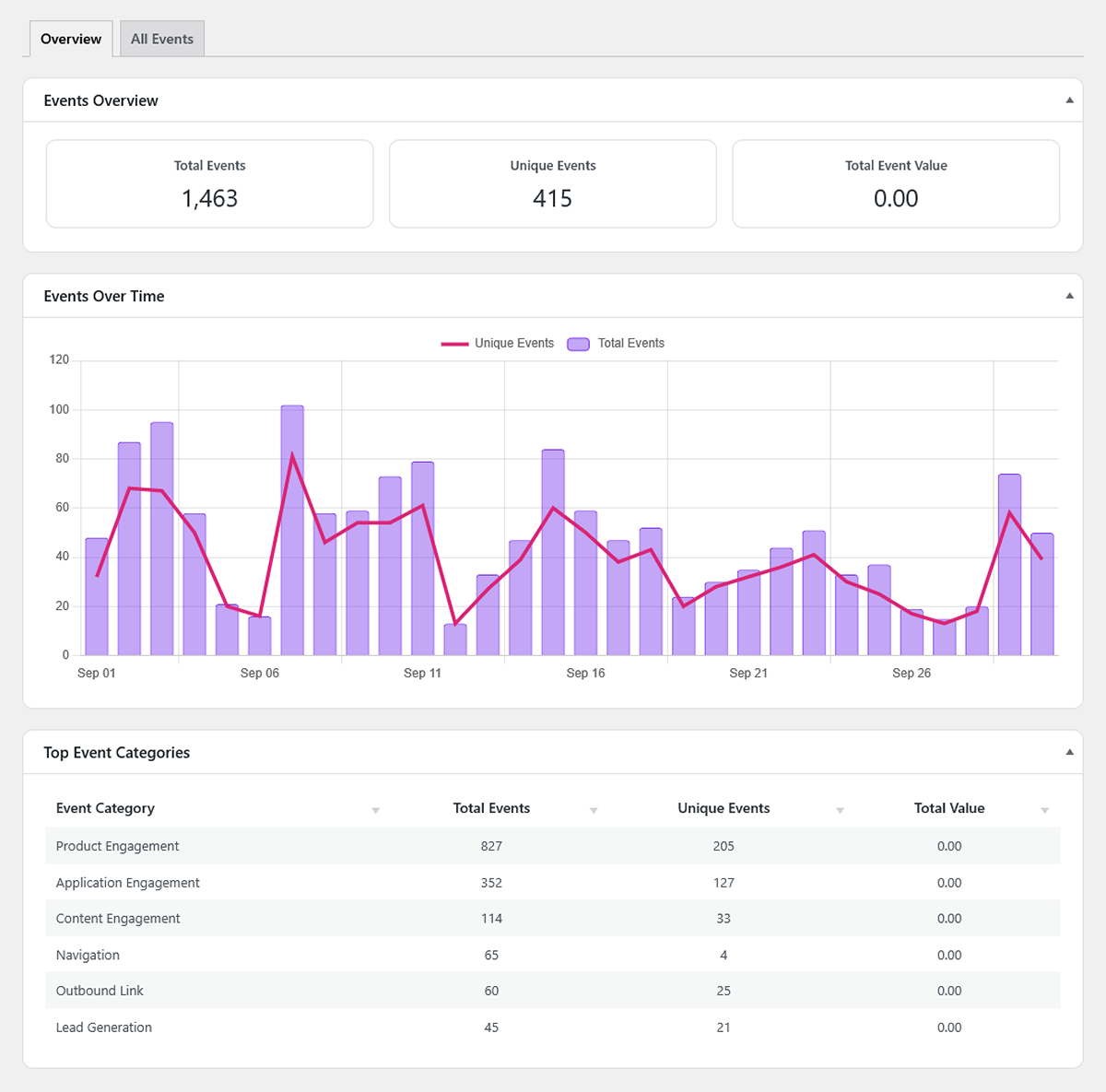
Task: Click the Total Value column header
Action: (949, 808)
